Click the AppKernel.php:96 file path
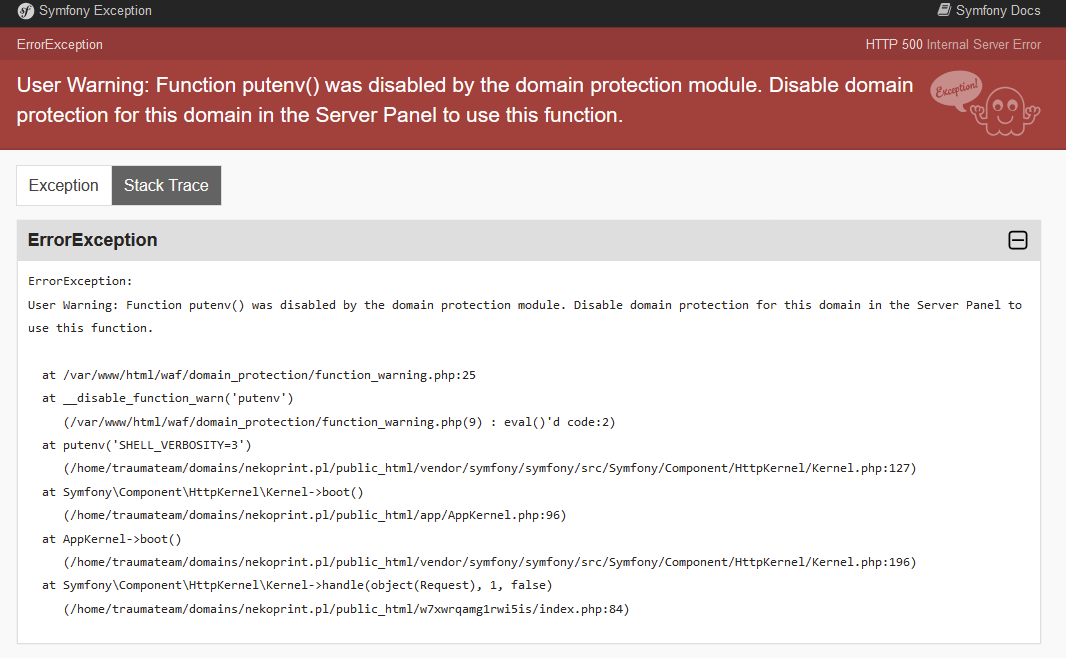 point(314,515)
